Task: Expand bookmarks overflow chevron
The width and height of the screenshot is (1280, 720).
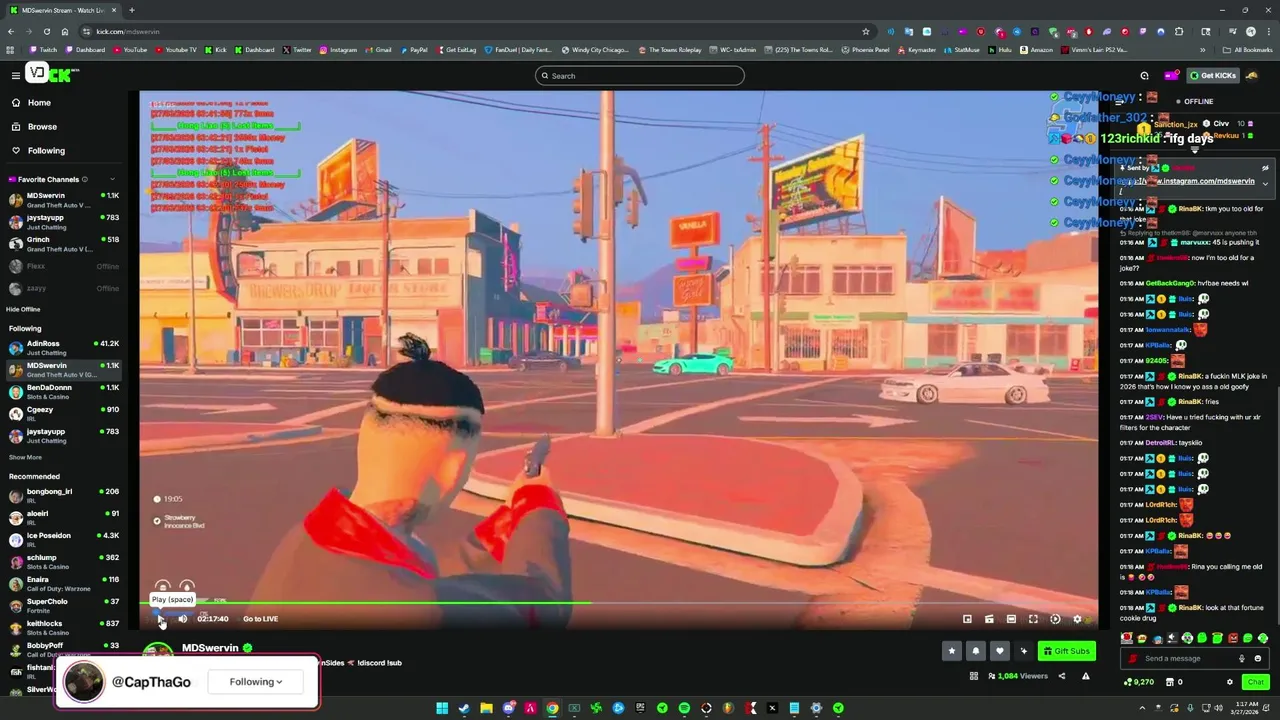Action: click(1203, 49)
